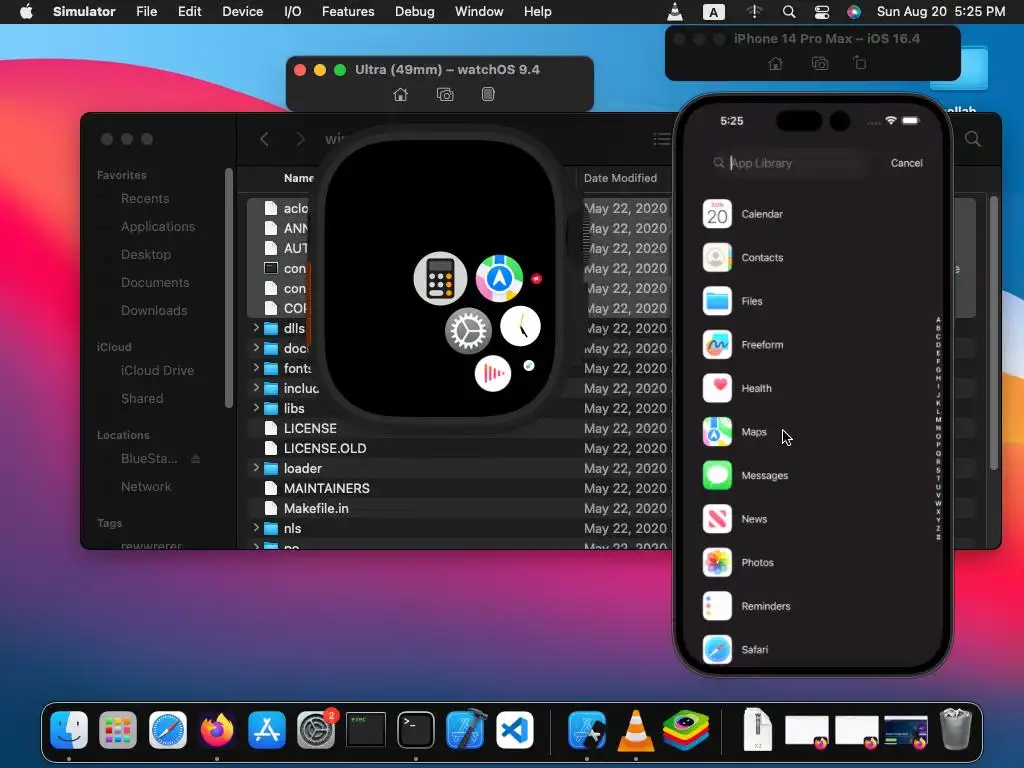Open Terminal from the Dock
Screen dimensions: 1024x768
pyautogui.click(x=416, y=729)
